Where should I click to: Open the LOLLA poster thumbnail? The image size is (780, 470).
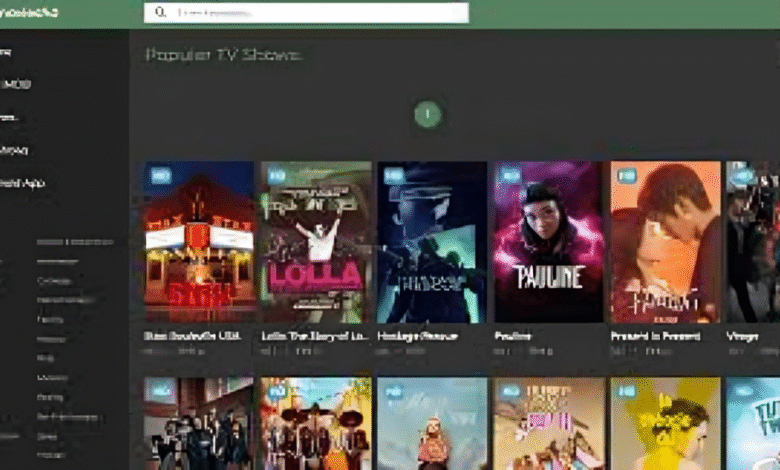[316, 242]
